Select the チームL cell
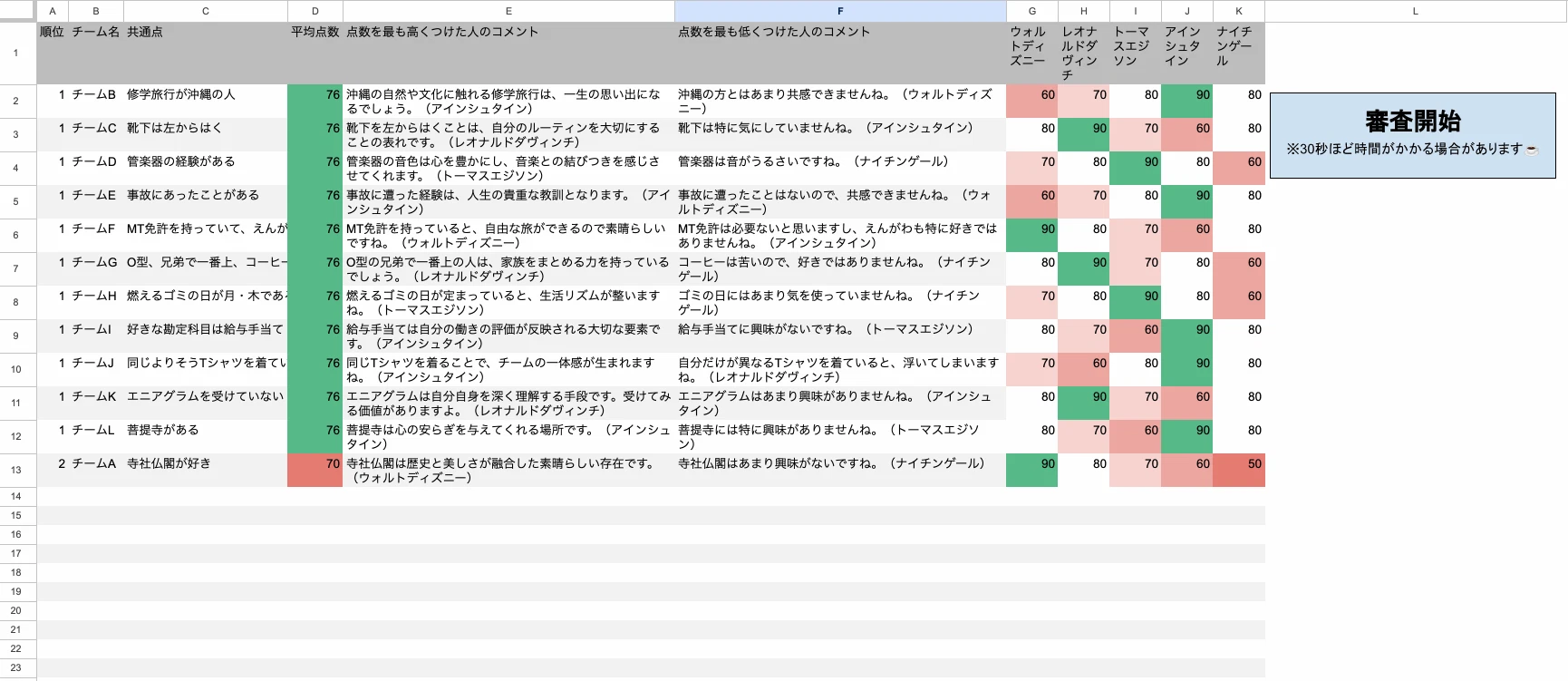 96,436
